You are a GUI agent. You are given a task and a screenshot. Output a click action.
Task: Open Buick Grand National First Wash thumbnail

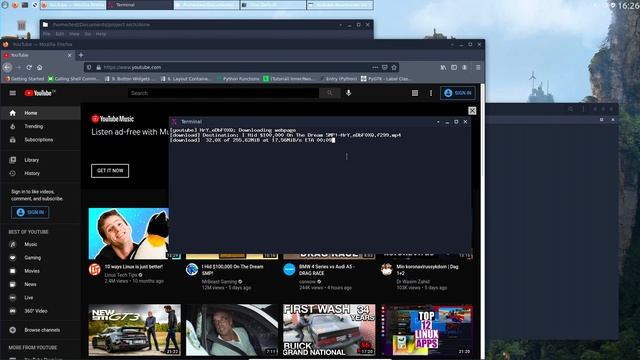tap(329, 330)
